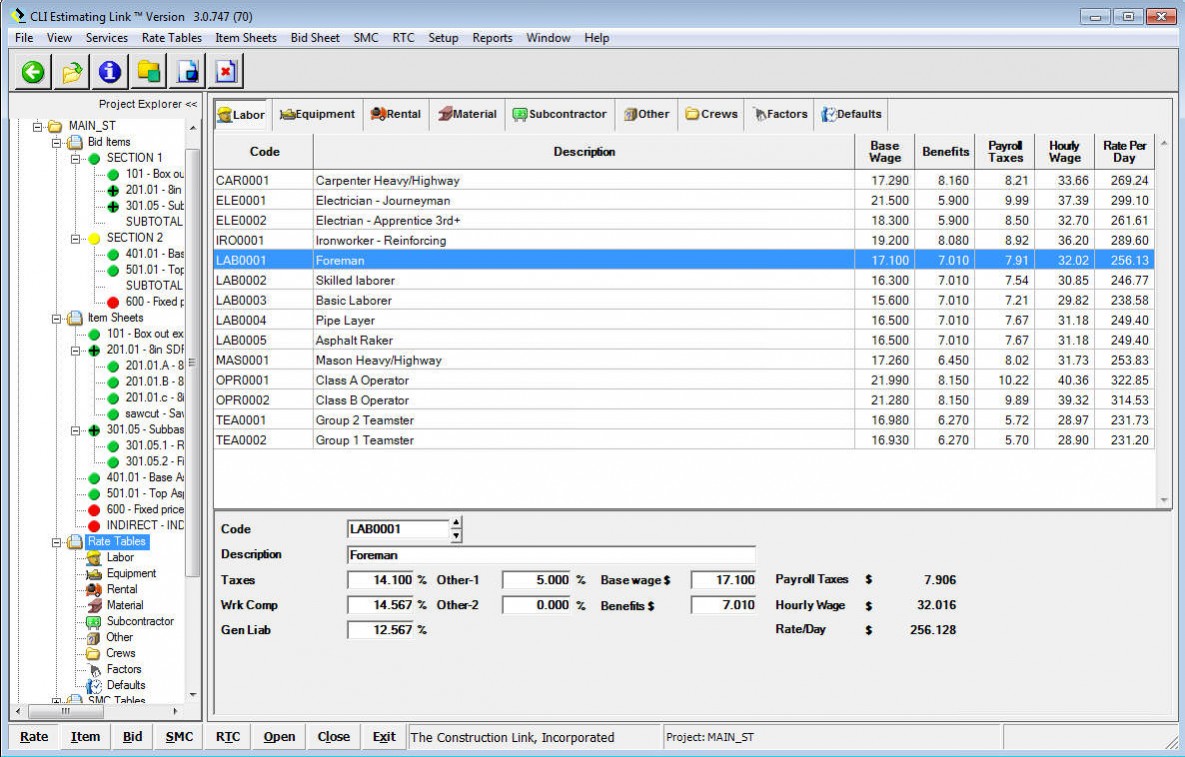Click the Item button in bottom bar
1185x757 pixels.
pyautogui.click(x=85, y=737)
